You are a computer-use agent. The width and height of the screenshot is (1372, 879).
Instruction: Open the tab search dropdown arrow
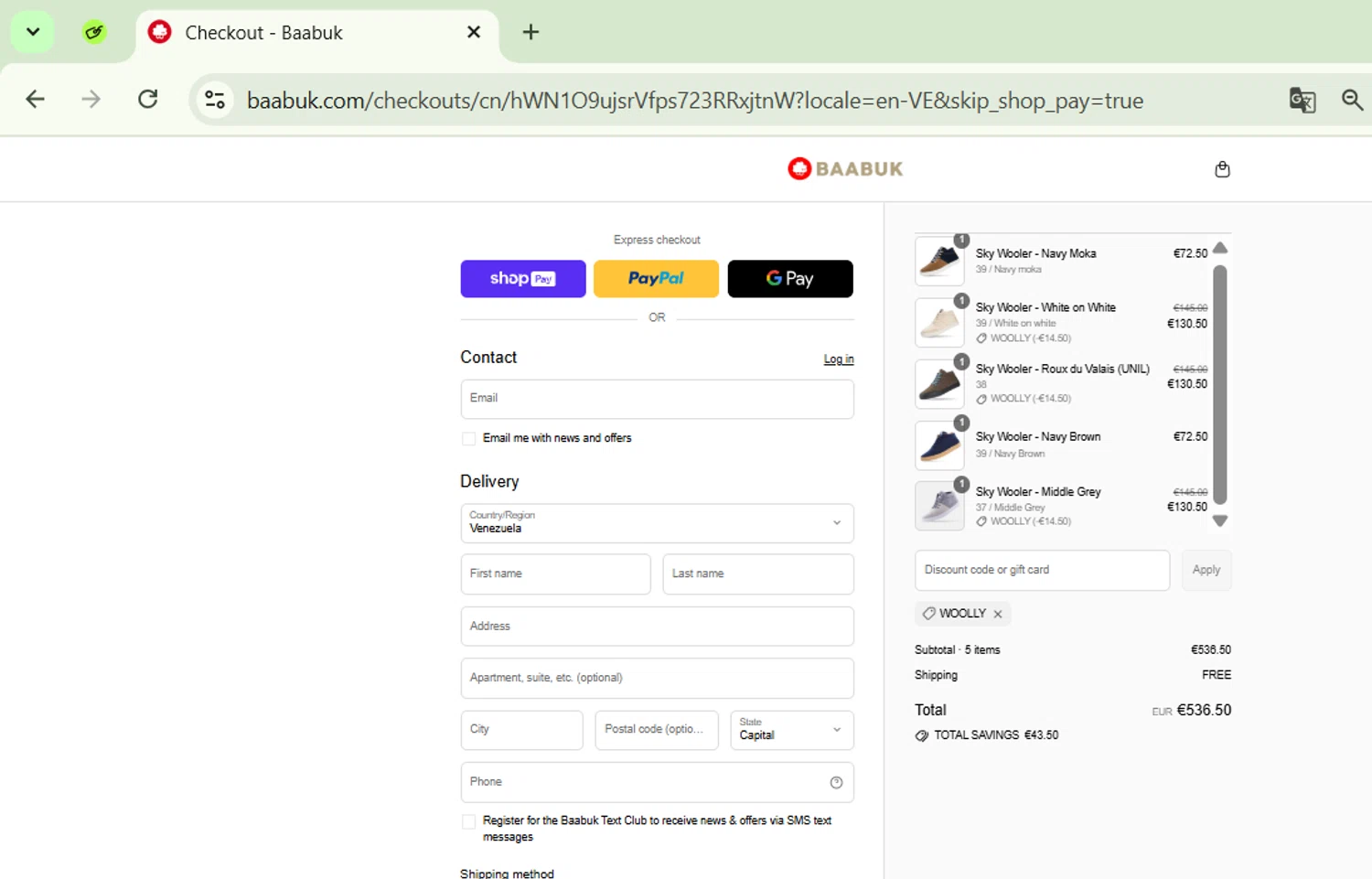[33, 32]
